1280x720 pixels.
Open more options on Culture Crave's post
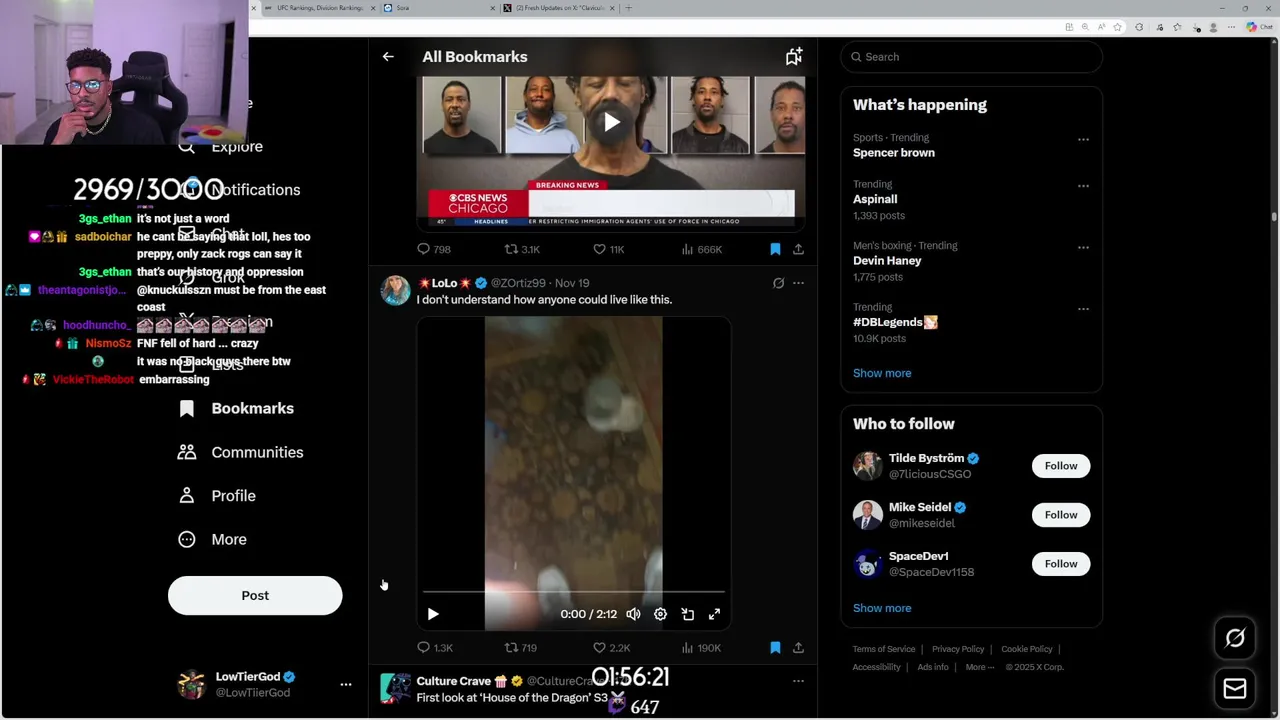tap(798, 681)
